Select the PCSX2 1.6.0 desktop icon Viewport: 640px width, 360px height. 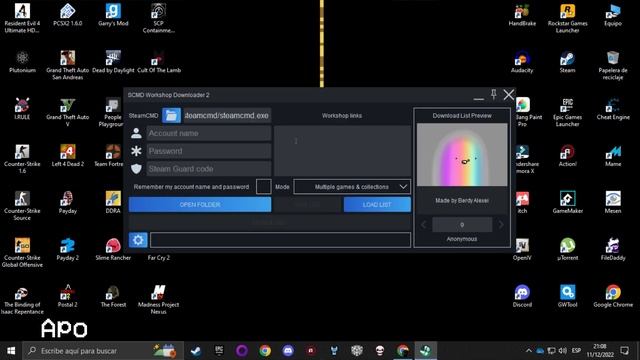pyautogui.click(x=67, y=15)
